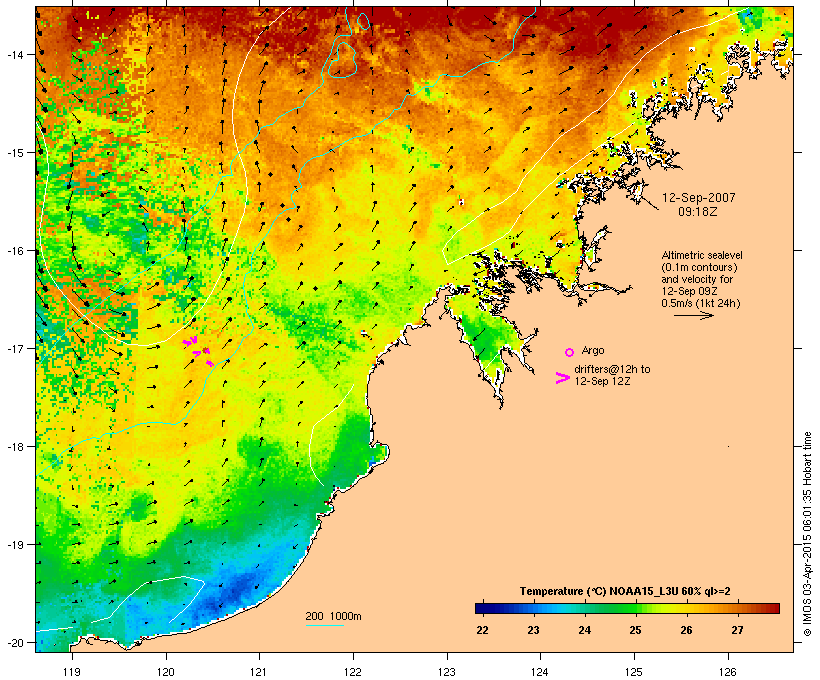Click the longitude axis label 120
Viewport: 820px width, 680px height.
click(166, 672)
